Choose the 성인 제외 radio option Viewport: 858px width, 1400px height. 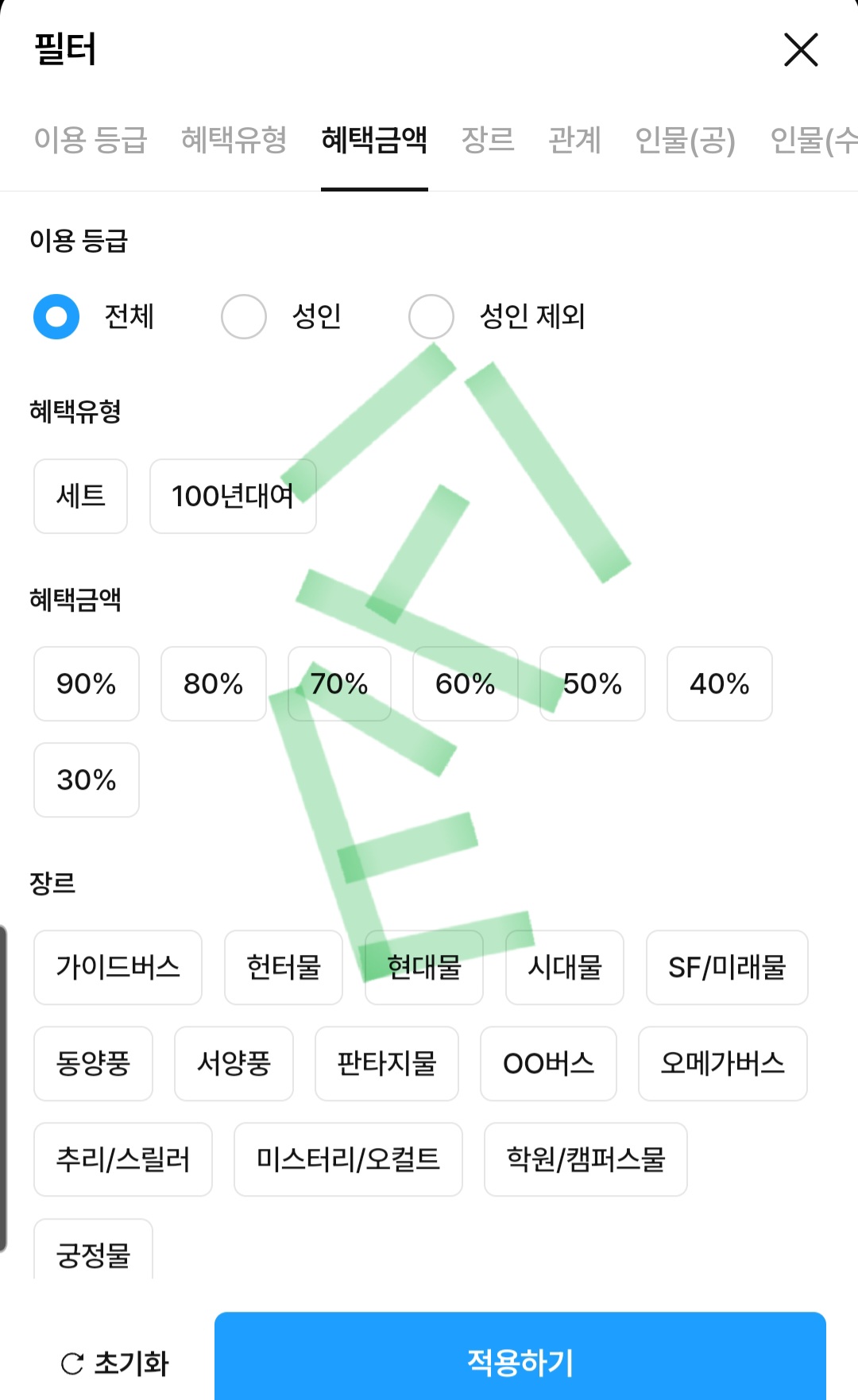click(x=431, y=317)
